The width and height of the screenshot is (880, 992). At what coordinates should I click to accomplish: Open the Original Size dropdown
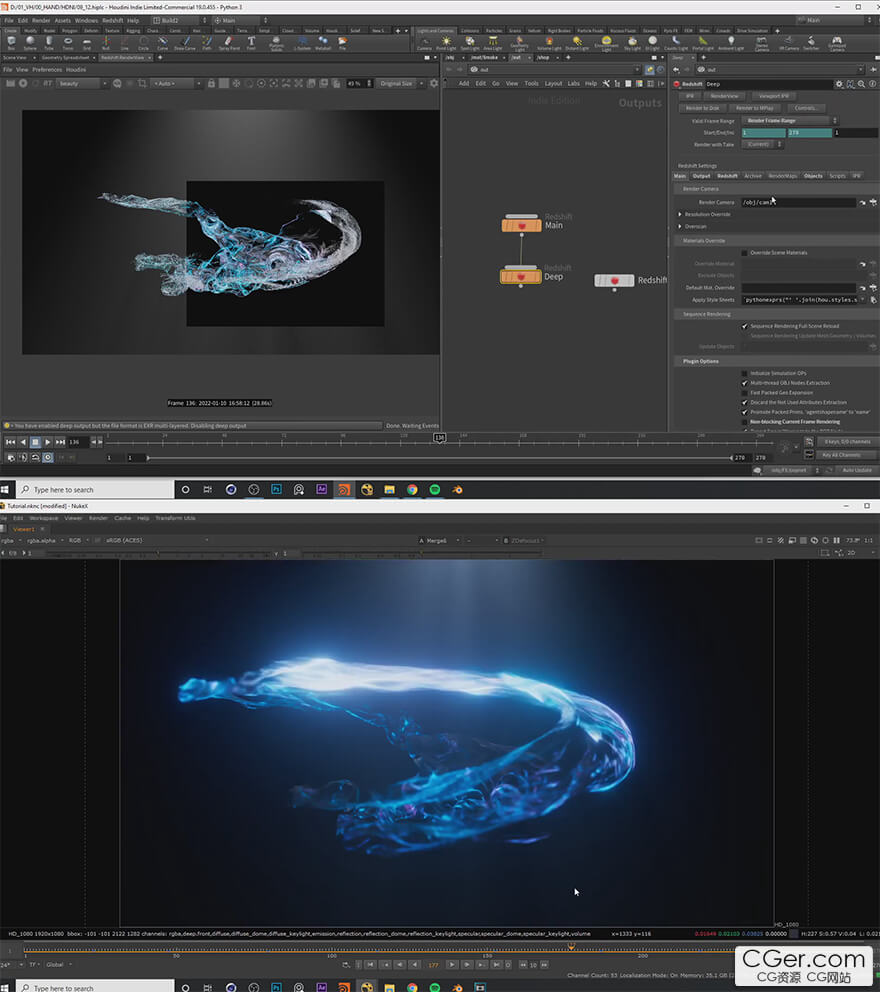tap(400, 84)
